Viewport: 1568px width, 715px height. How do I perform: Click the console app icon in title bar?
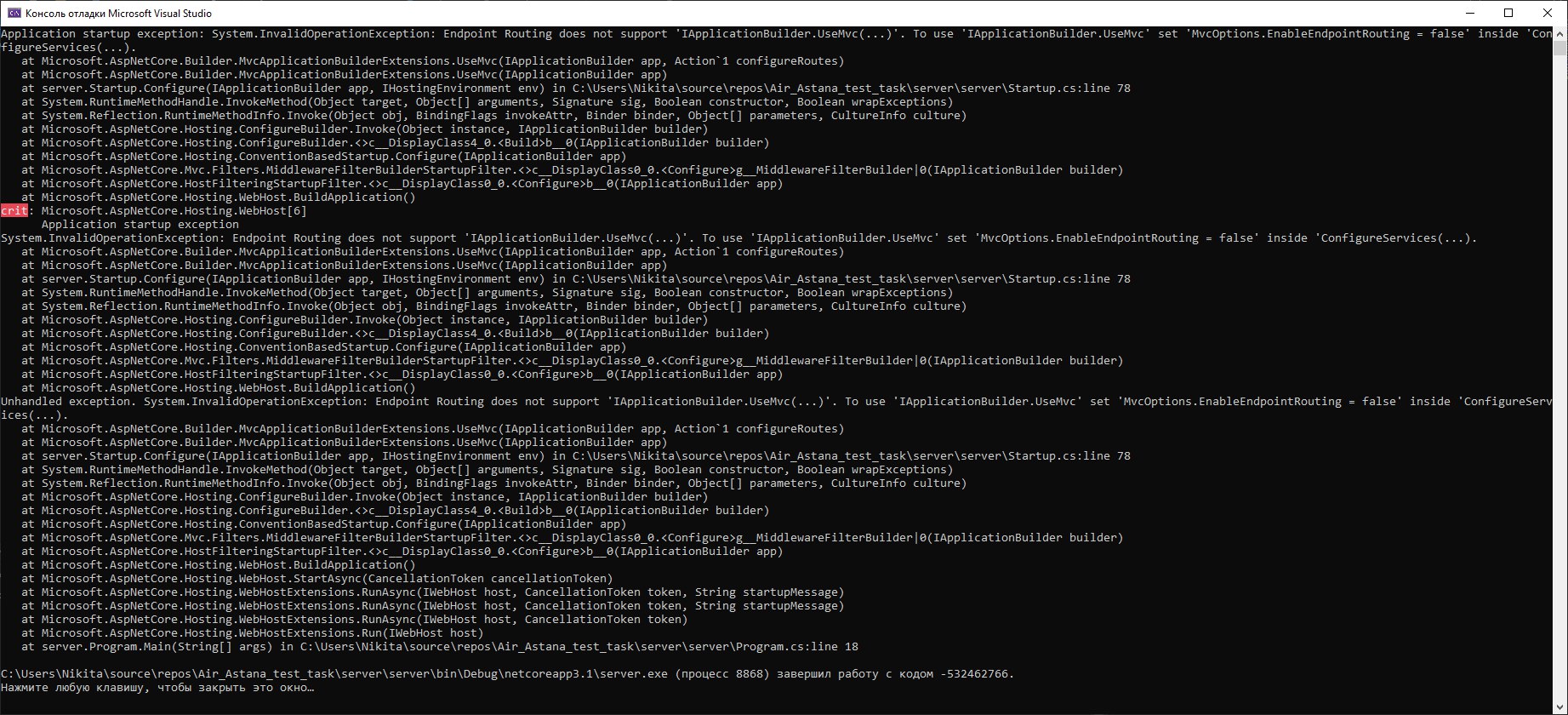(14, 13)
